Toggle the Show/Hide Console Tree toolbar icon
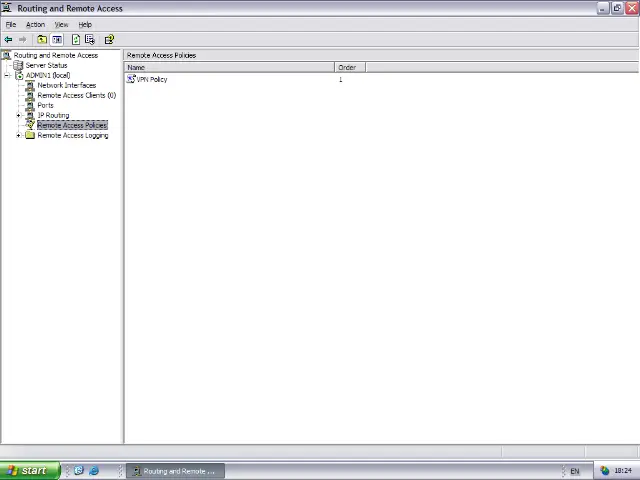Image resolution: width=640 pixels, height=480 pixels. (57, 40)
